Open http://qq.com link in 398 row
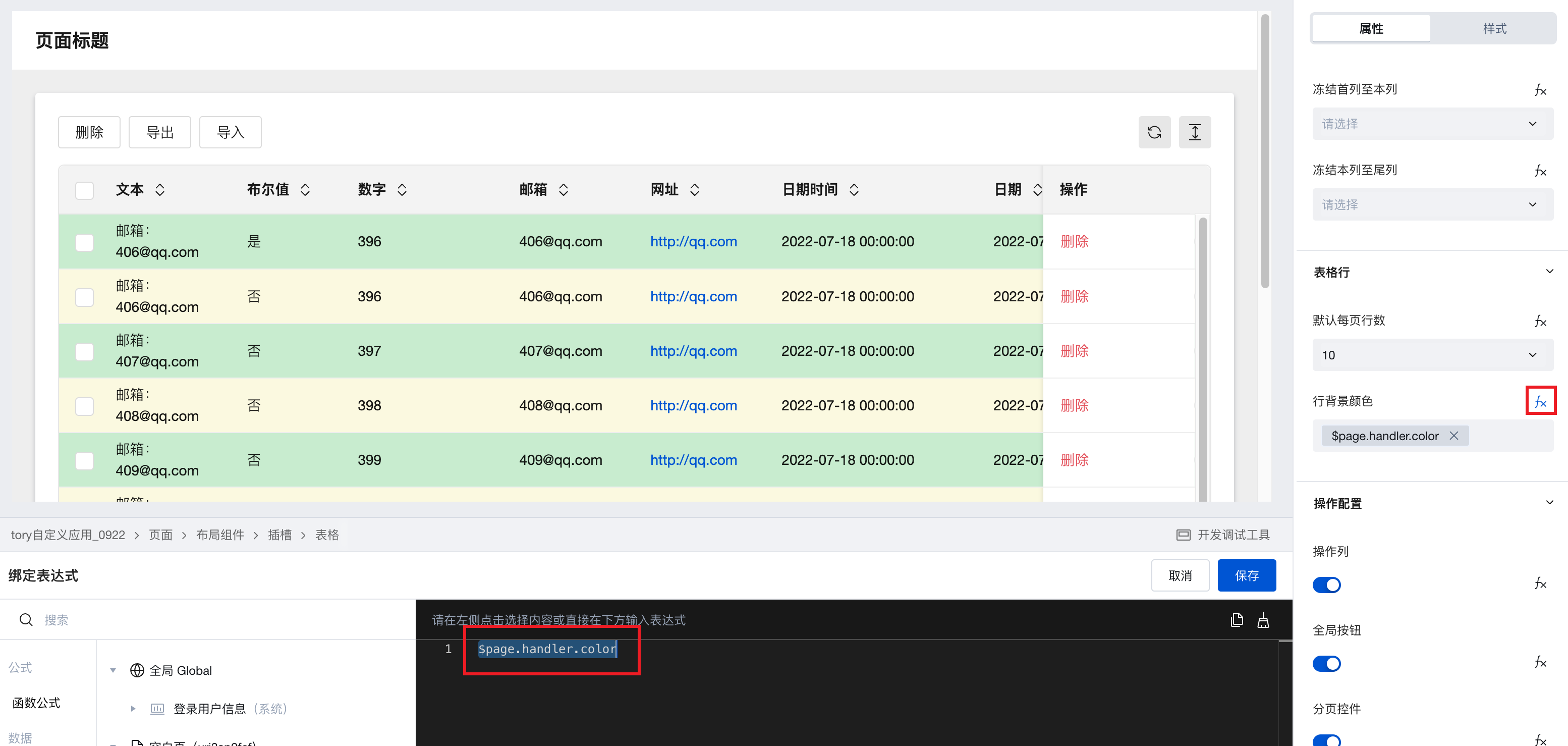The image size is (1568, 746). [693, 406]
